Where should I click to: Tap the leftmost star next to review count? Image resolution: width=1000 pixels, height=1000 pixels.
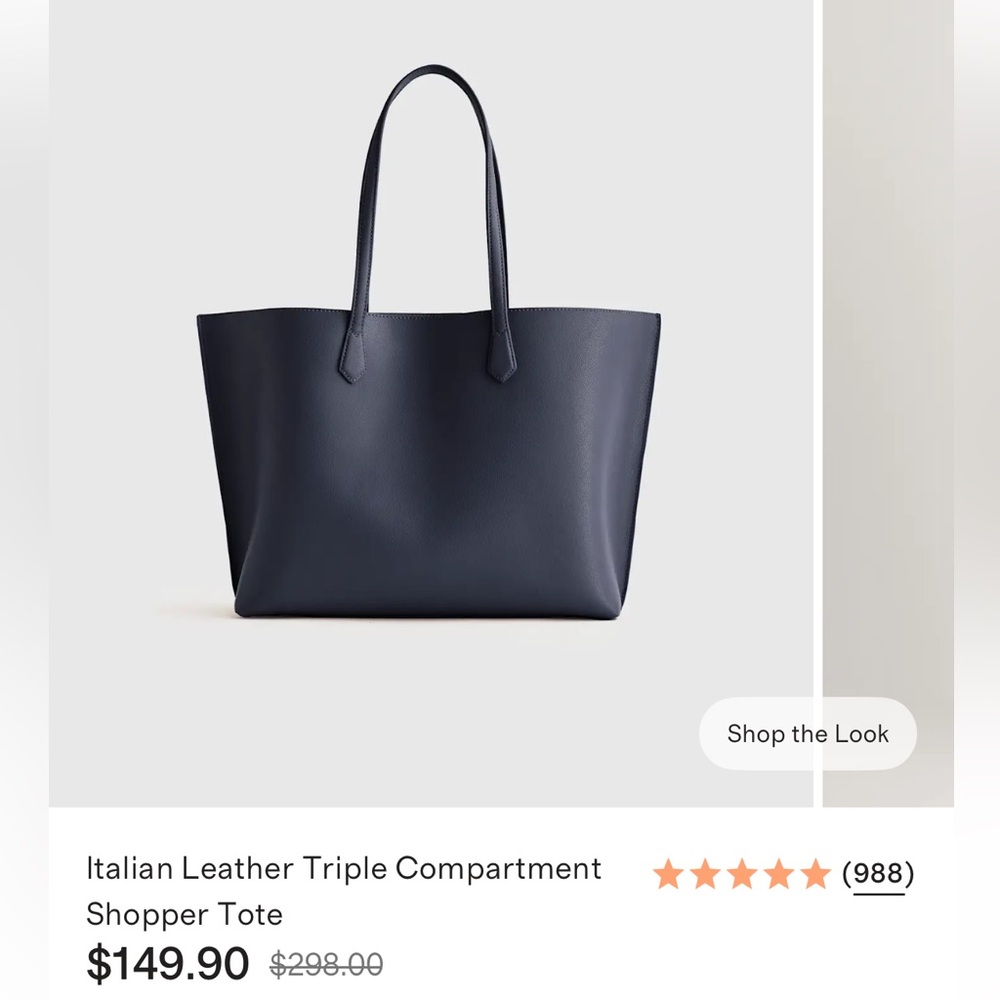tap(668, 875)
